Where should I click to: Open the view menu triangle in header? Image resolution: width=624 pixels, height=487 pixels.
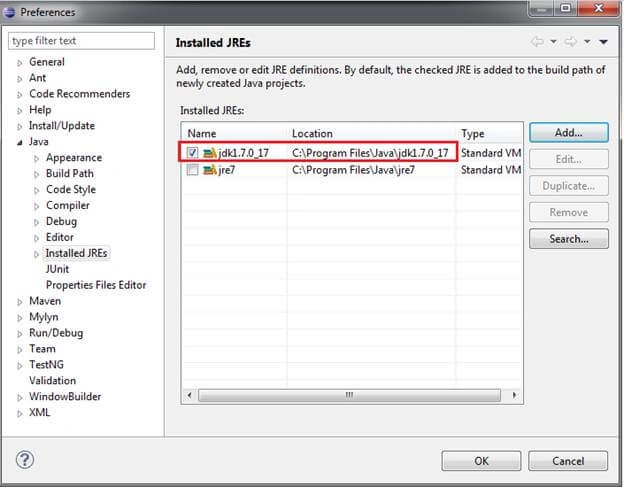click(603, 42)
